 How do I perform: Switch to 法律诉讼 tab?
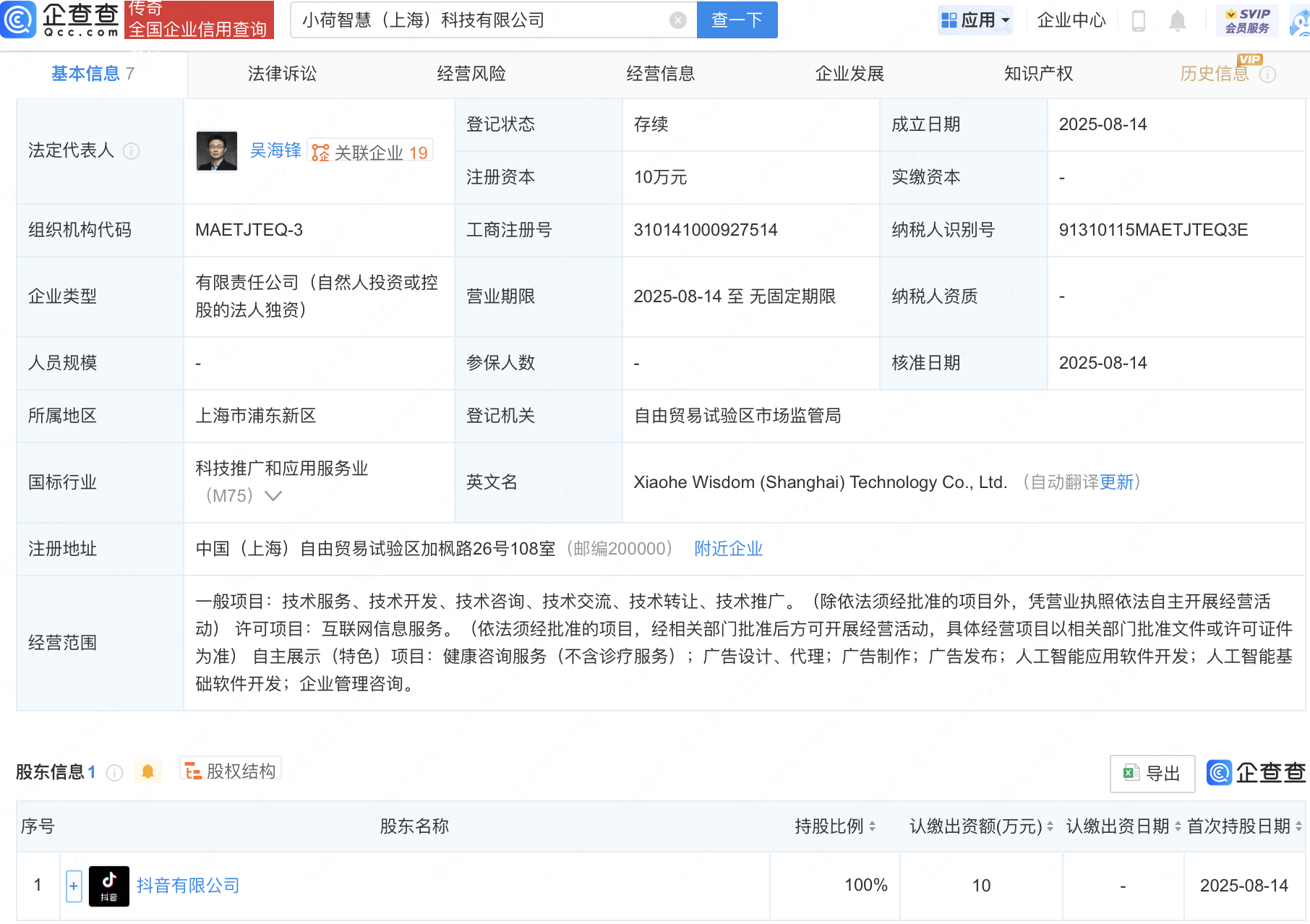(283, 74)
